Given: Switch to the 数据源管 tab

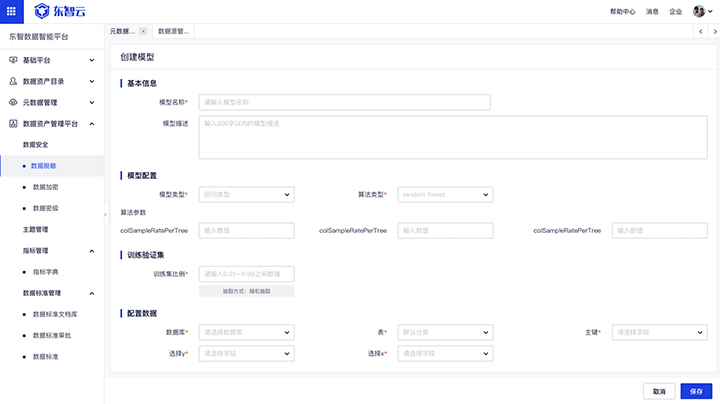Looking at the screenshot, I should click(174, 31).
